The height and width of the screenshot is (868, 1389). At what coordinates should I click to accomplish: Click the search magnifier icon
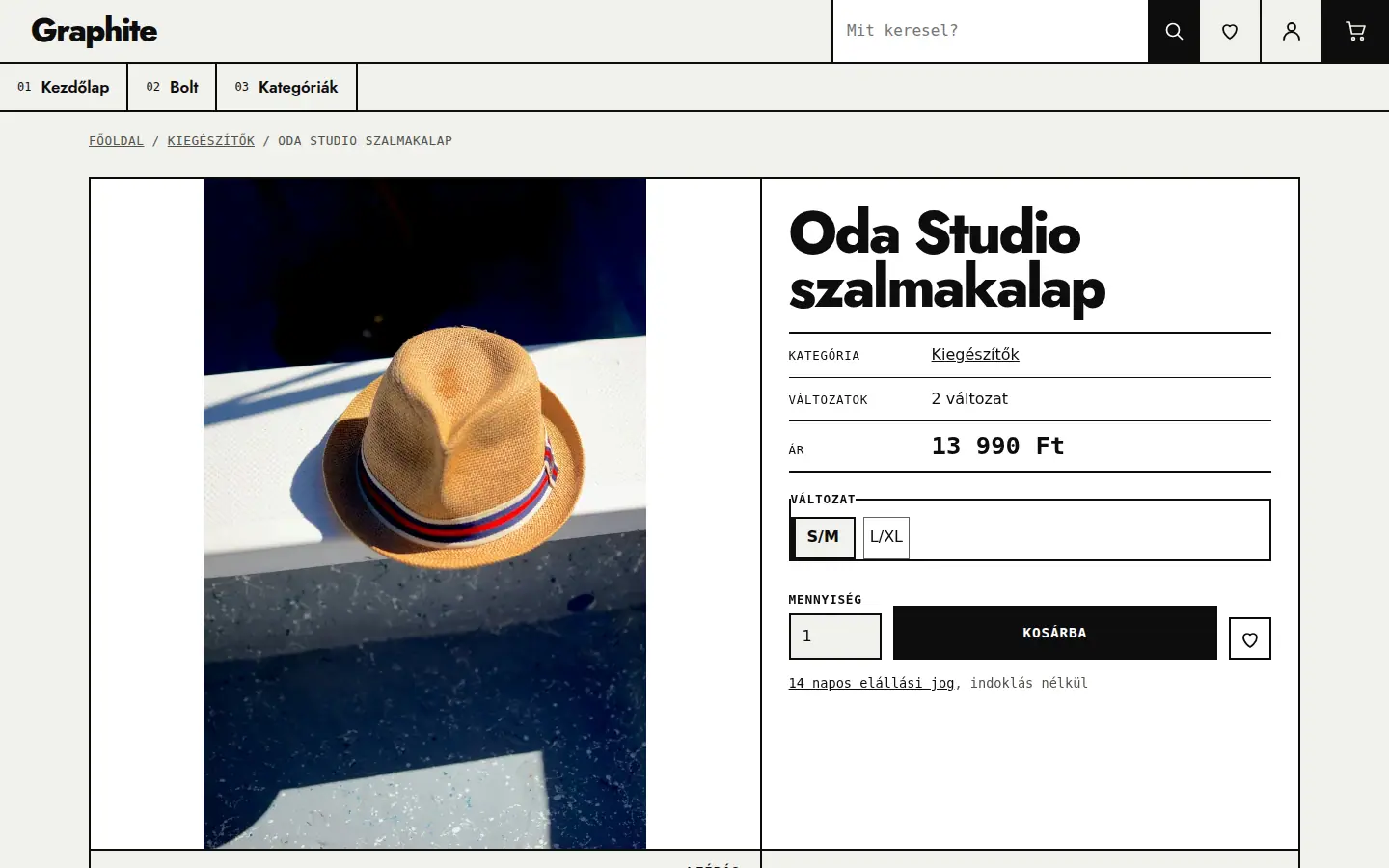point(1174,31)
